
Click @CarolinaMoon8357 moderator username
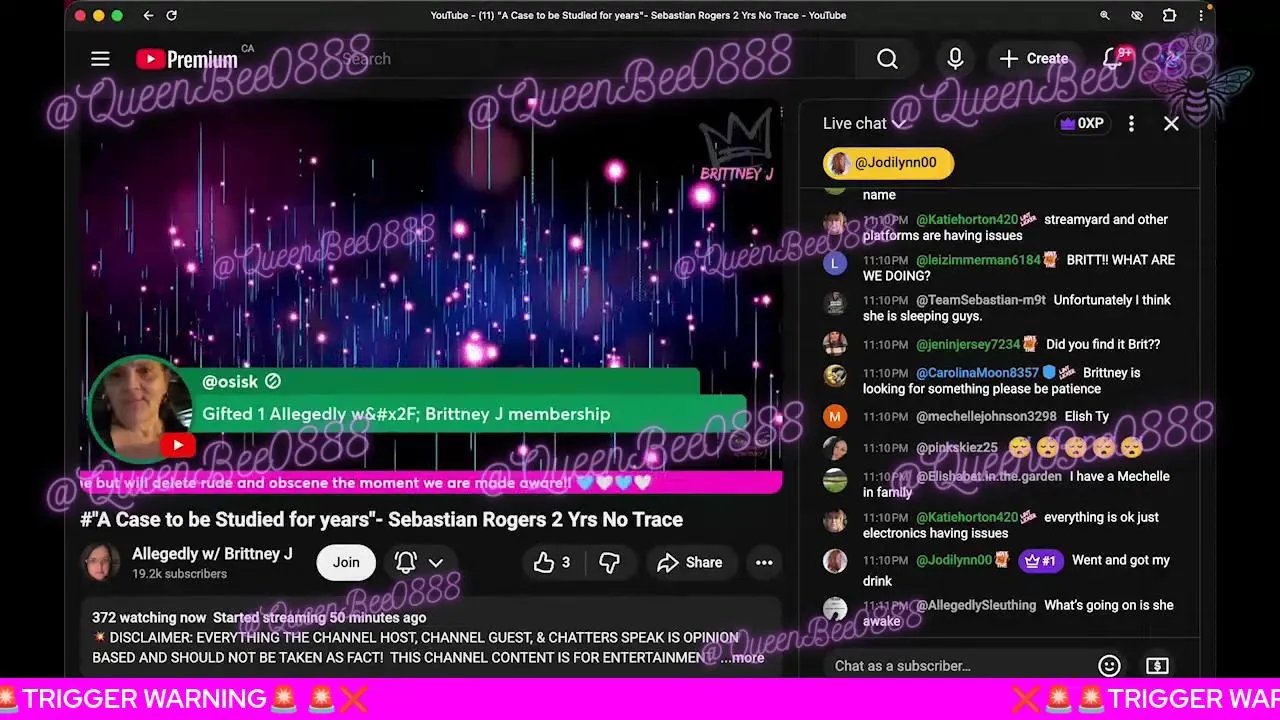(977, 372)
